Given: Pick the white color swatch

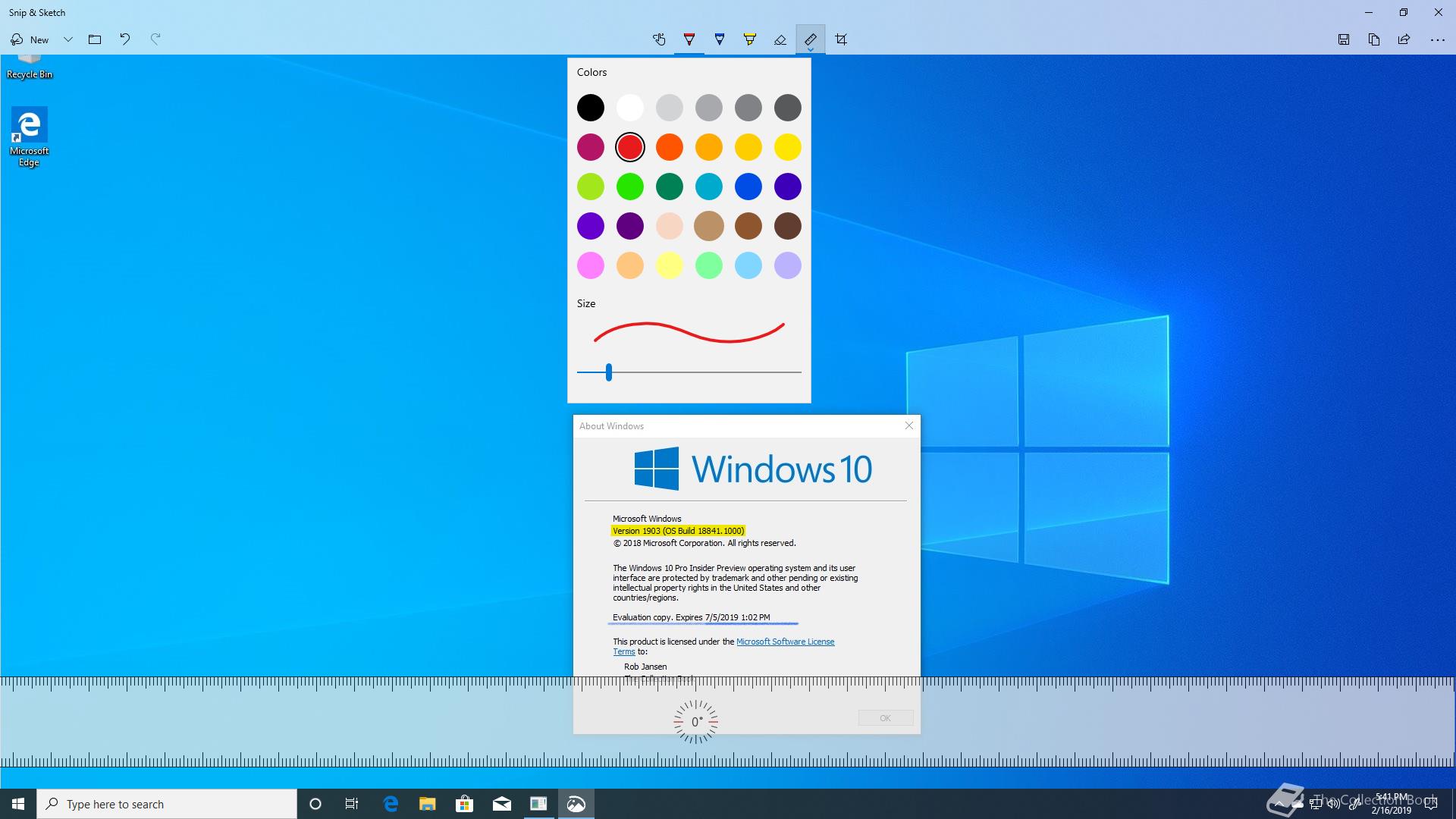Looking at the screenshot, I should point(630,108).
